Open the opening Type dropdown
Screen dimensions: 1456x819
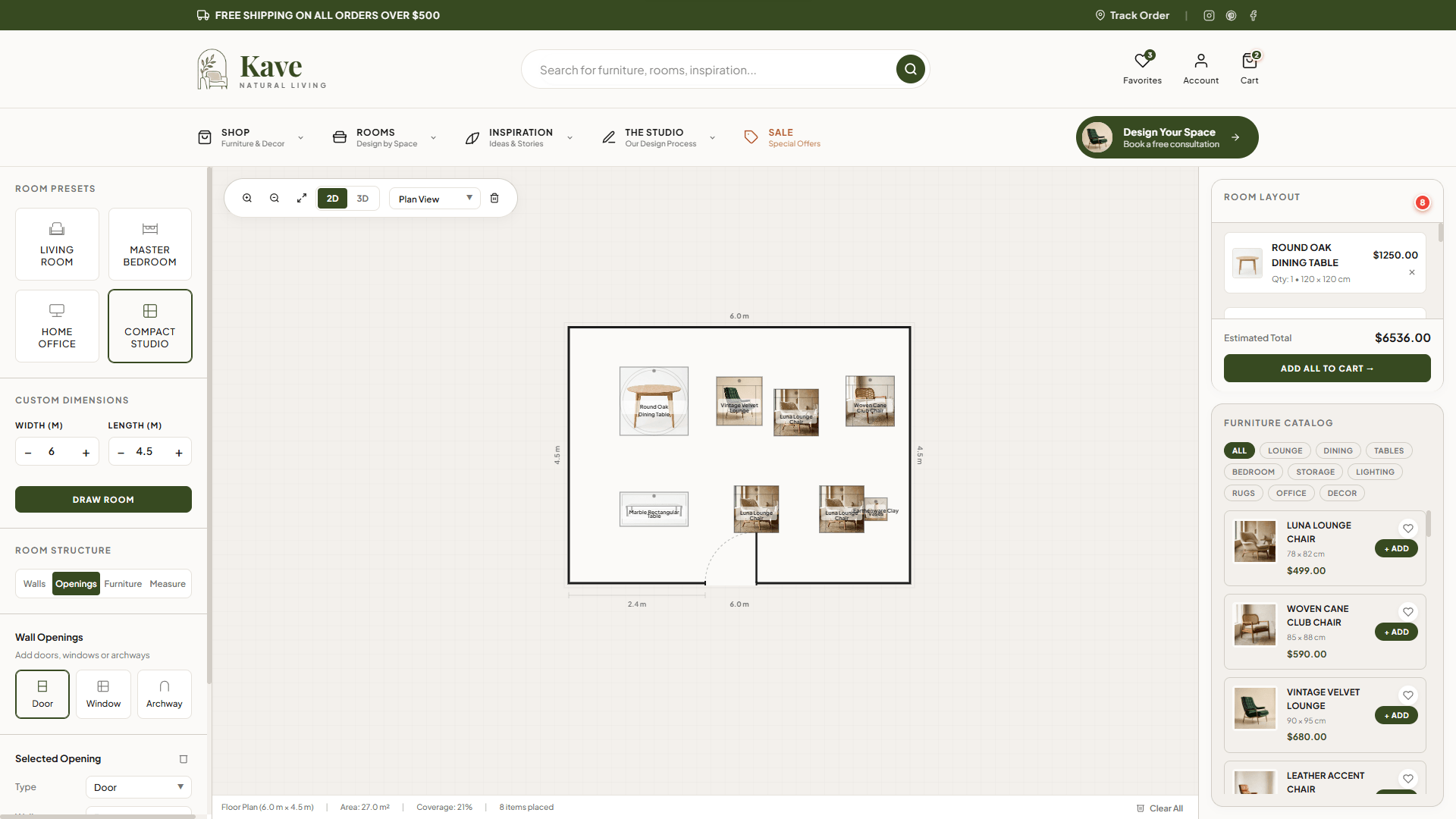coord(139,787)
